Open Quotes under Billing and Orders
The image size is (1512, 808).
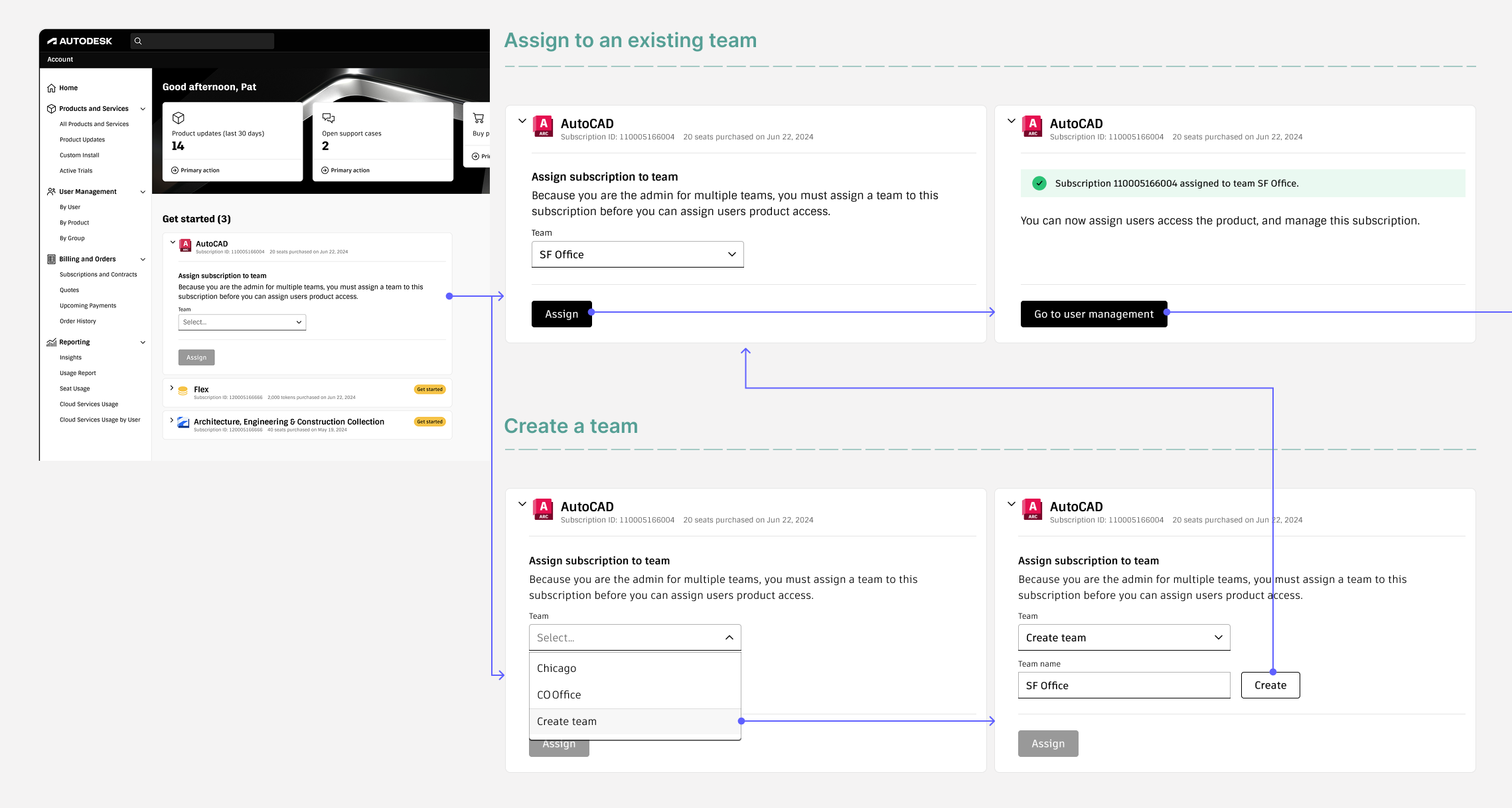tap(69, 290)
